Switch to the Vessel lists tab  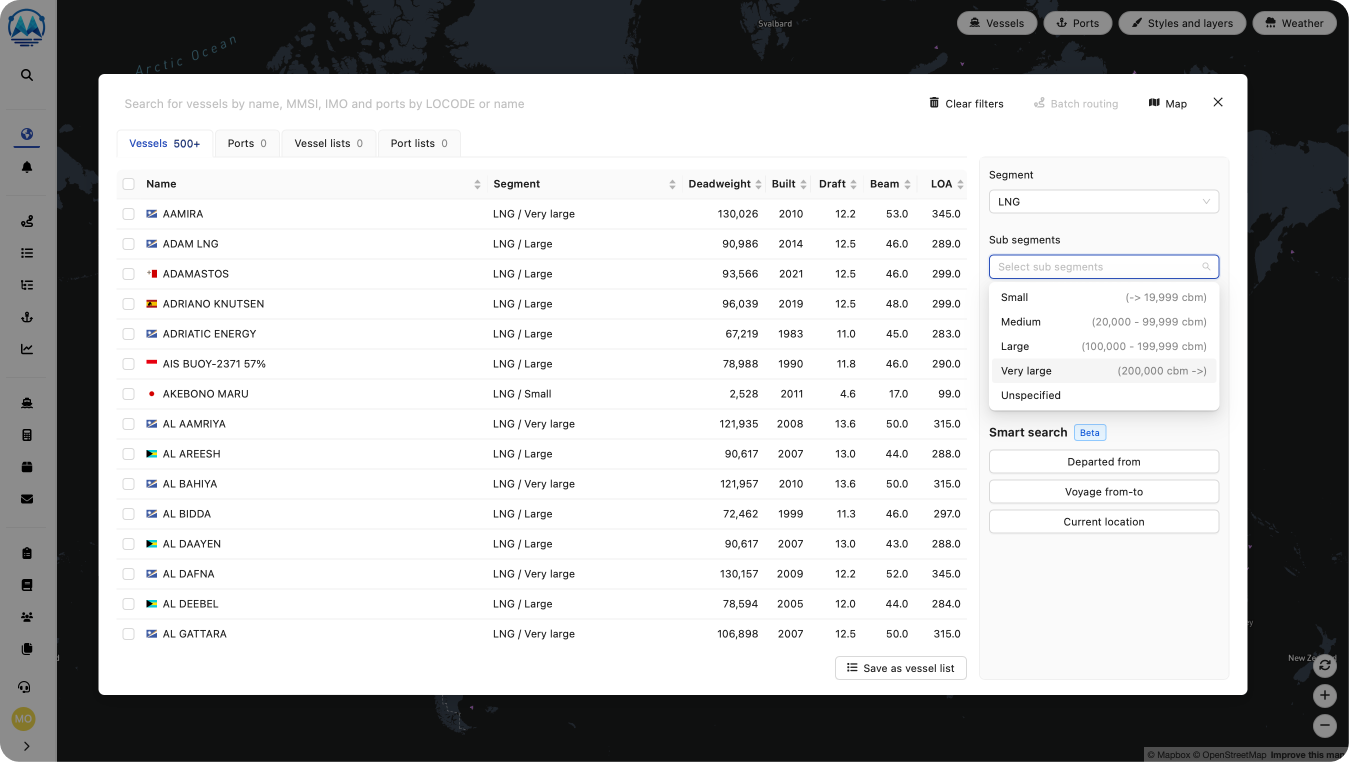328,144
